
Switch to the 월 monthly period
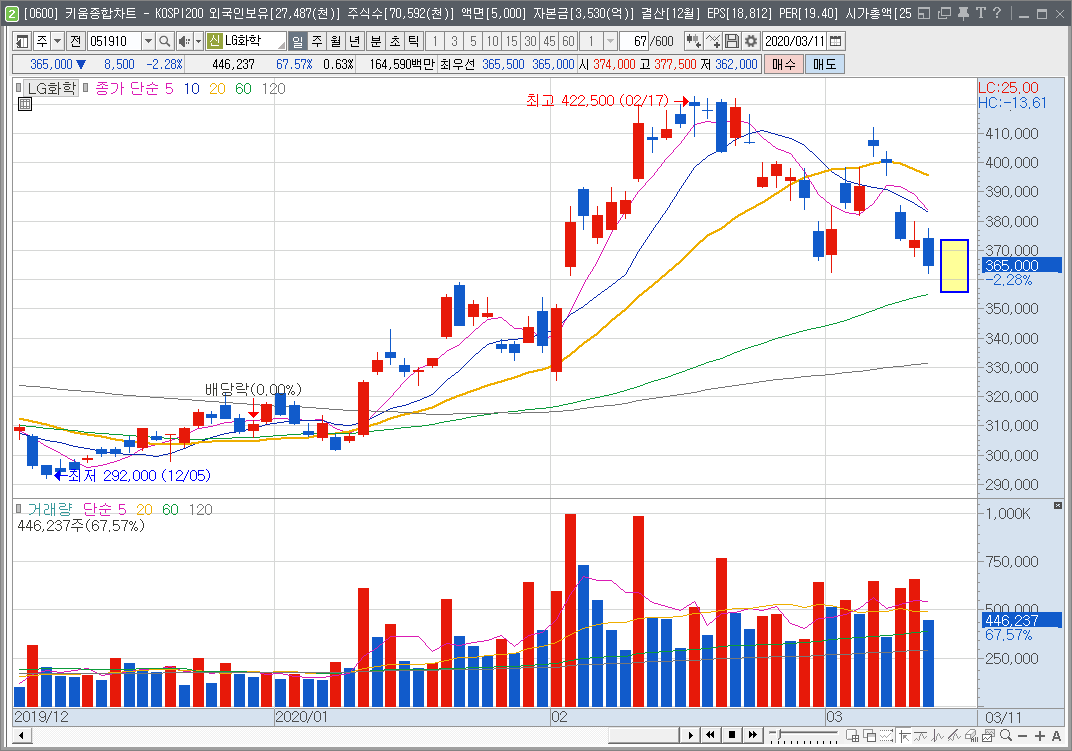(336, 42)
